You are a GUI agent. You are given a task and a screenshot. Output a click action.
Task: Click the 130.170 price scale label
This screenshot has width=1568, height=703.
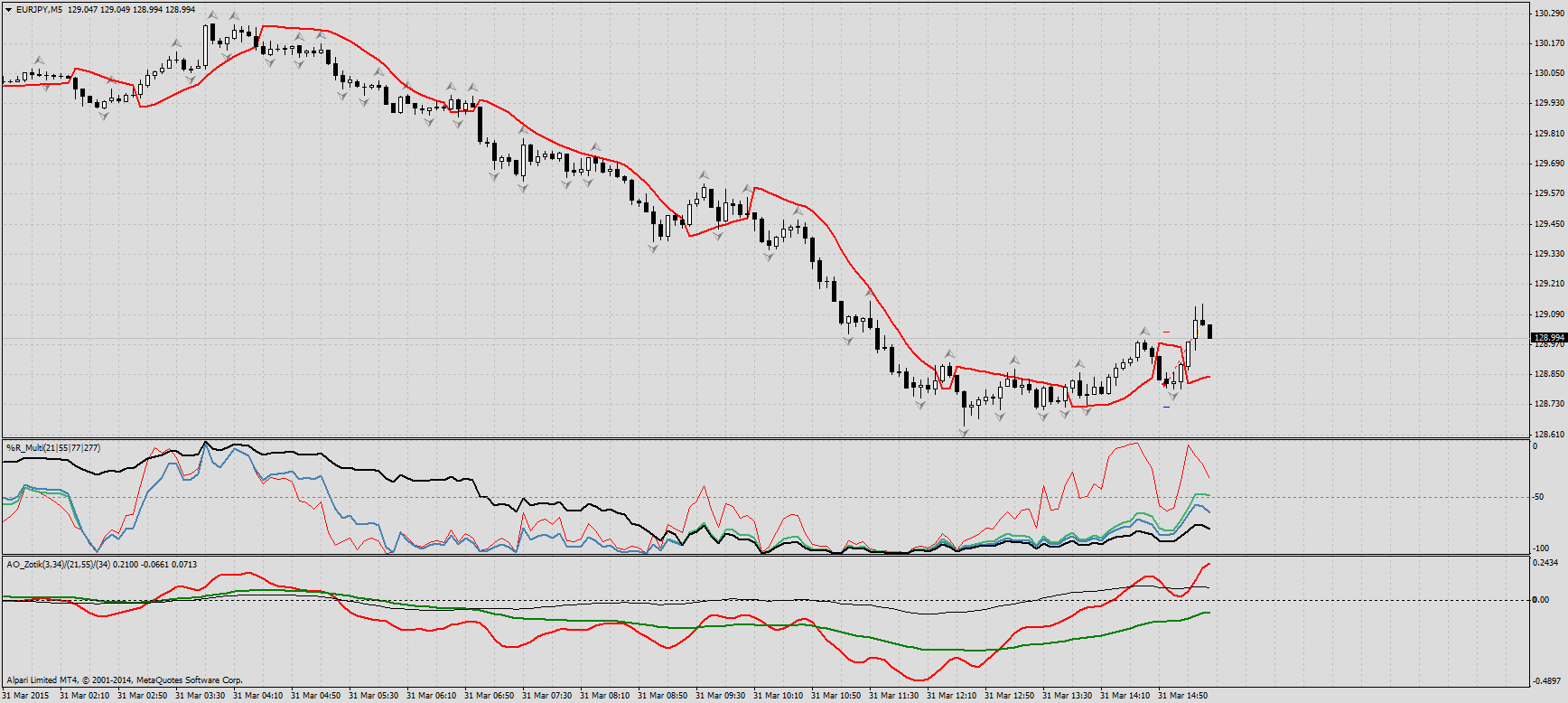tap(1549, 43)
